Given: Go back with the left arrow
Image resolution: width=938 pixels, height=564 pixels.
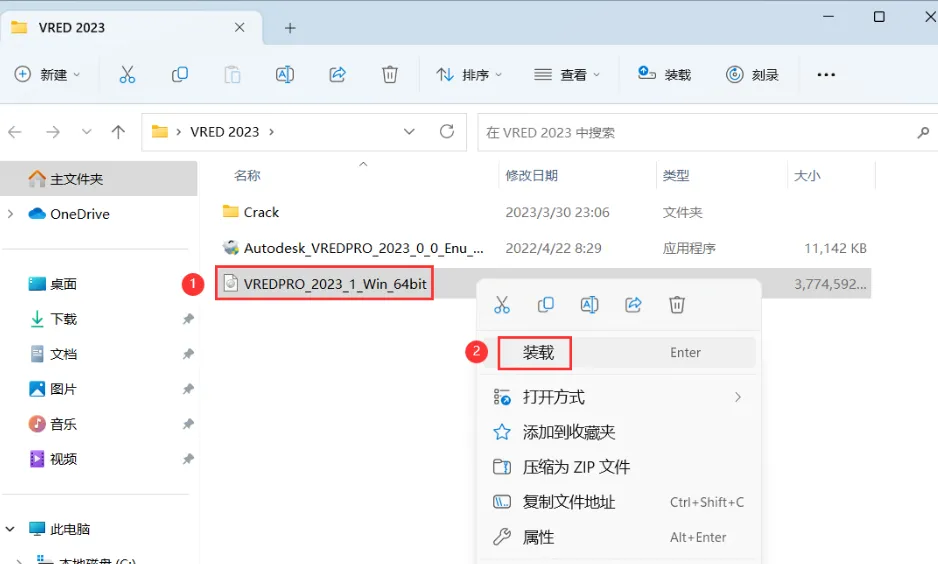Looking at the screenshot, I should click(15, 132).
